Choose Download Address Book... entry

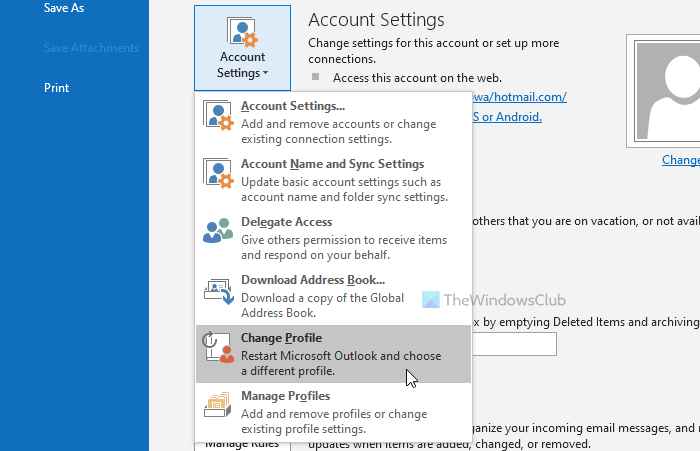pyautogui.click(x=333, y=296)
